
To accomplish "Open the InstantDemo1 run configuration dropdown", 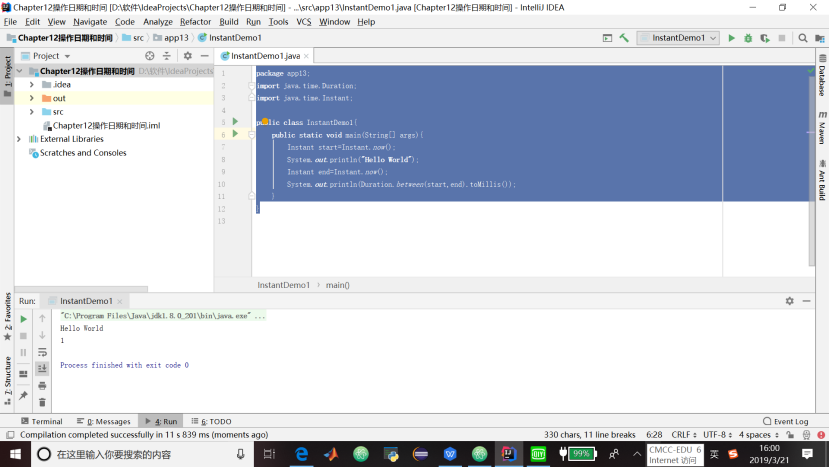I will pyautogui.click(x=677, y=38).
